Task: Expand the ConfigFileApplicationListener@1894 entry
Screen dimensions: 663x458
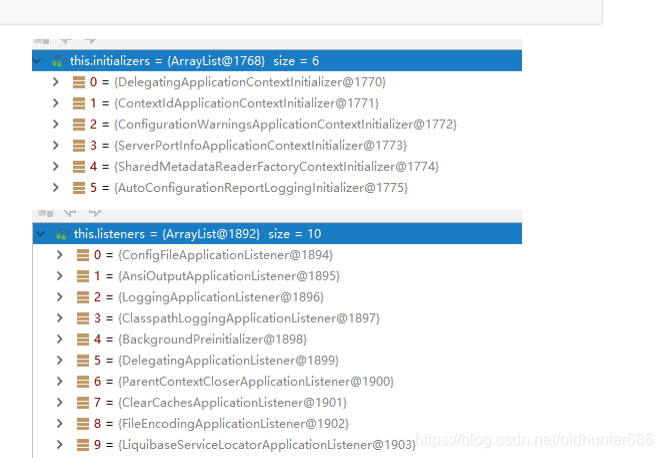Action: coord(59,255)
